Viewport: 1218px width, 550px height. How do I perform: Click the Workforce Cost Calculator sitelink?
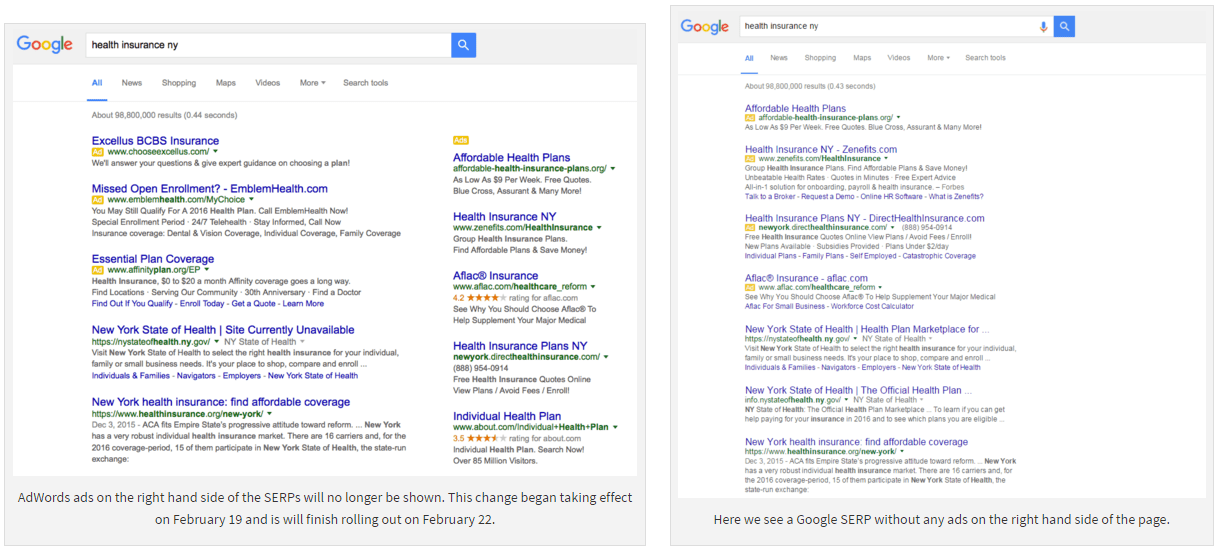click(871, 306)
